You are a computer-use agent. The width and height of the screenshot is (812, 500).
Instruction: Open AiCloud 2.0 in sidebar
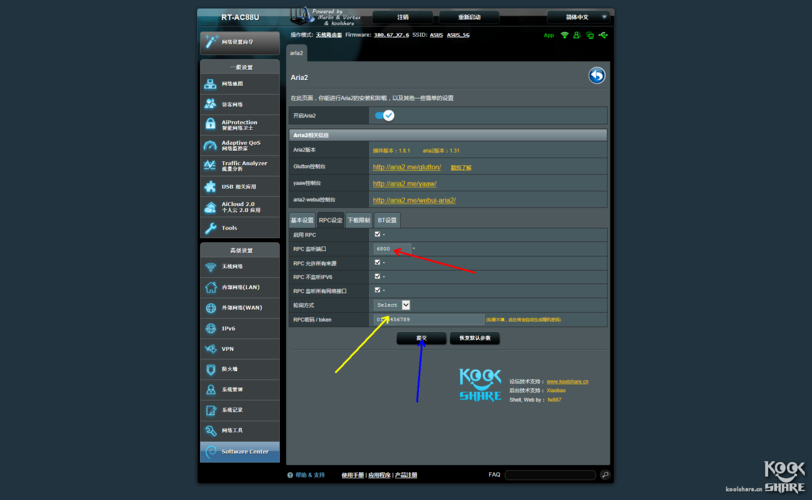coord(240,207)
